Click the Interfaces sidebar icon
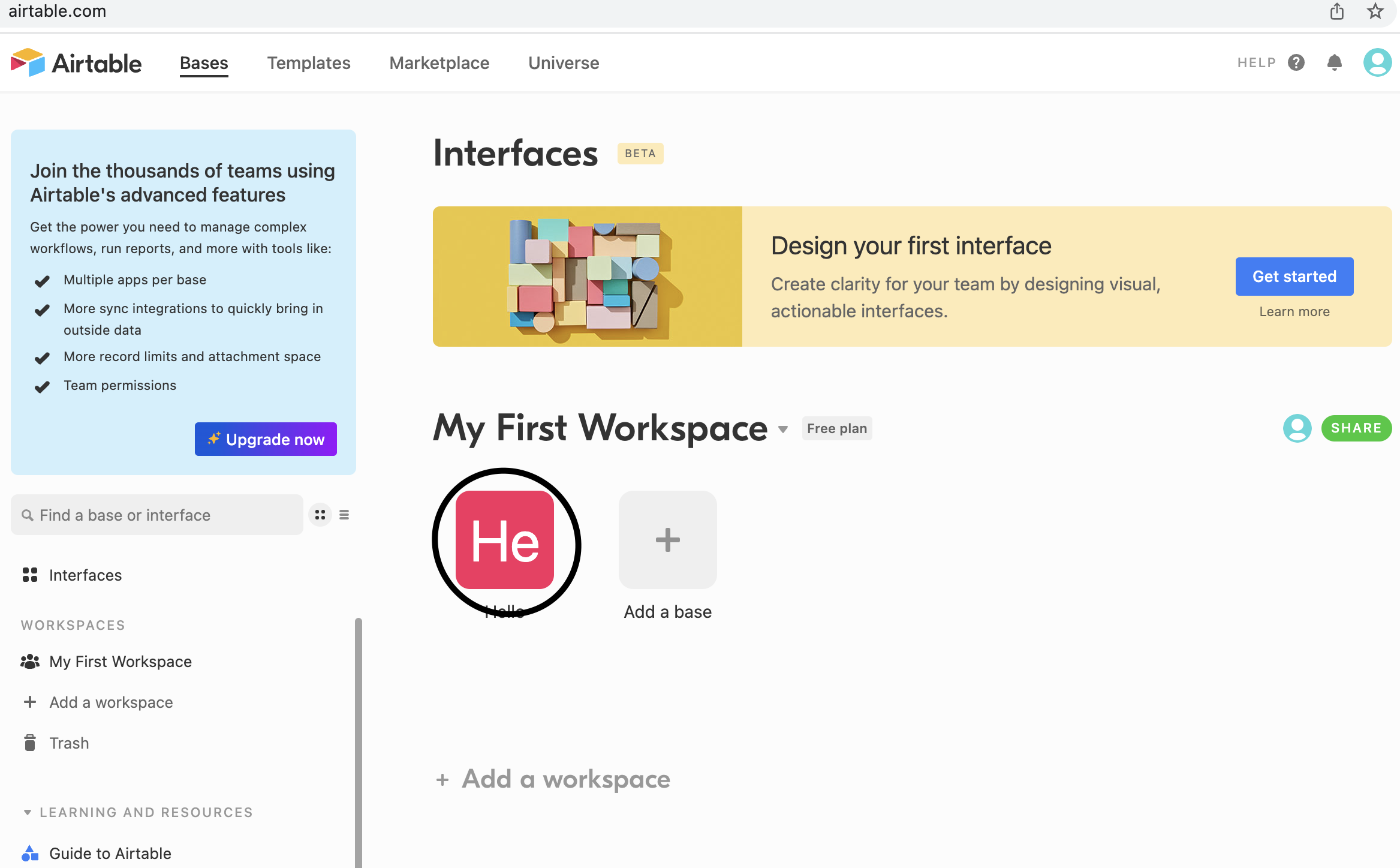Viewport: 1400px width, 868px height. 29,574
